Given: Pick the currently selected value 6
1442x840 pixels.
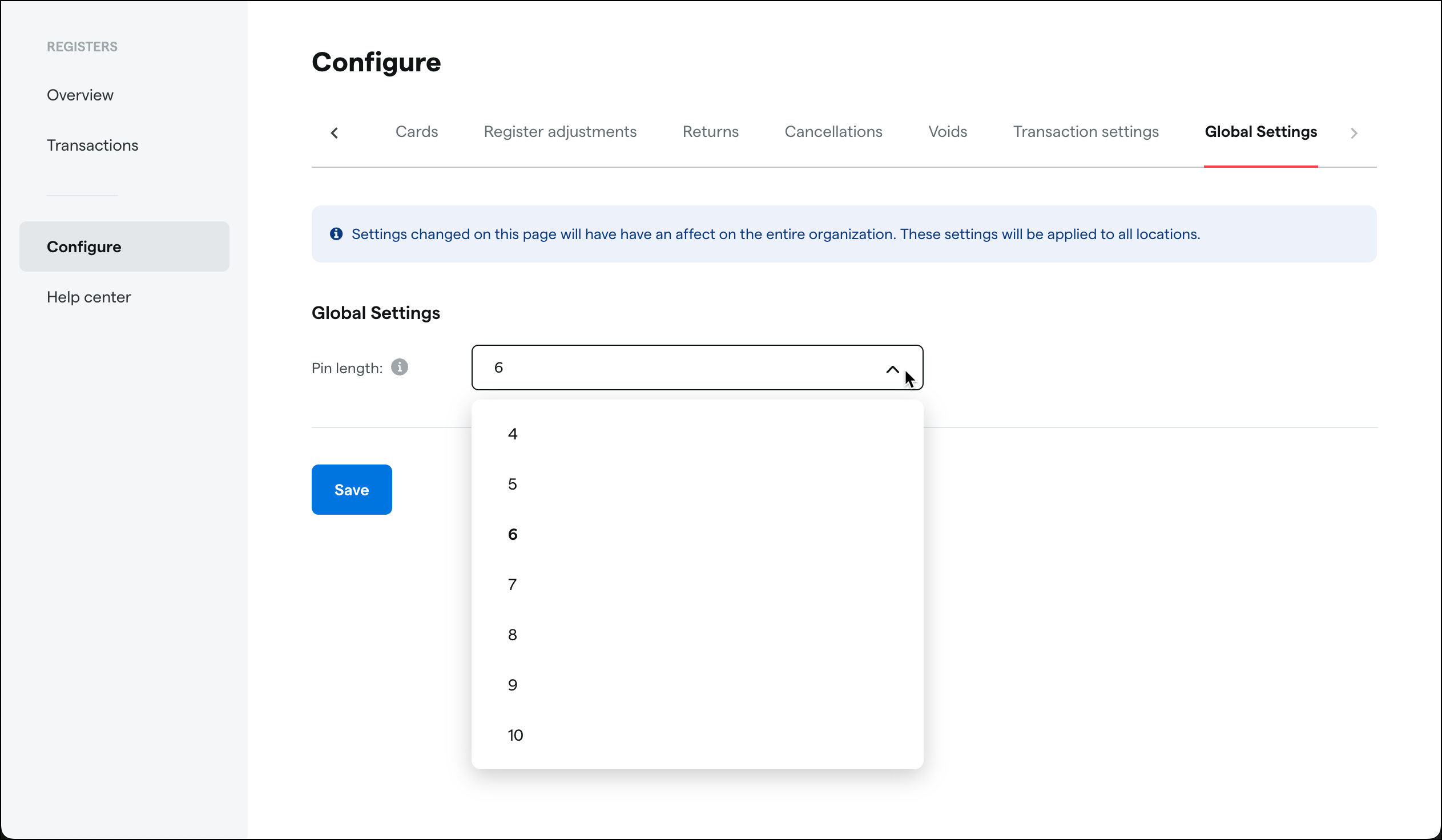Looking at the screenshot, I should (x=512, y=534).
